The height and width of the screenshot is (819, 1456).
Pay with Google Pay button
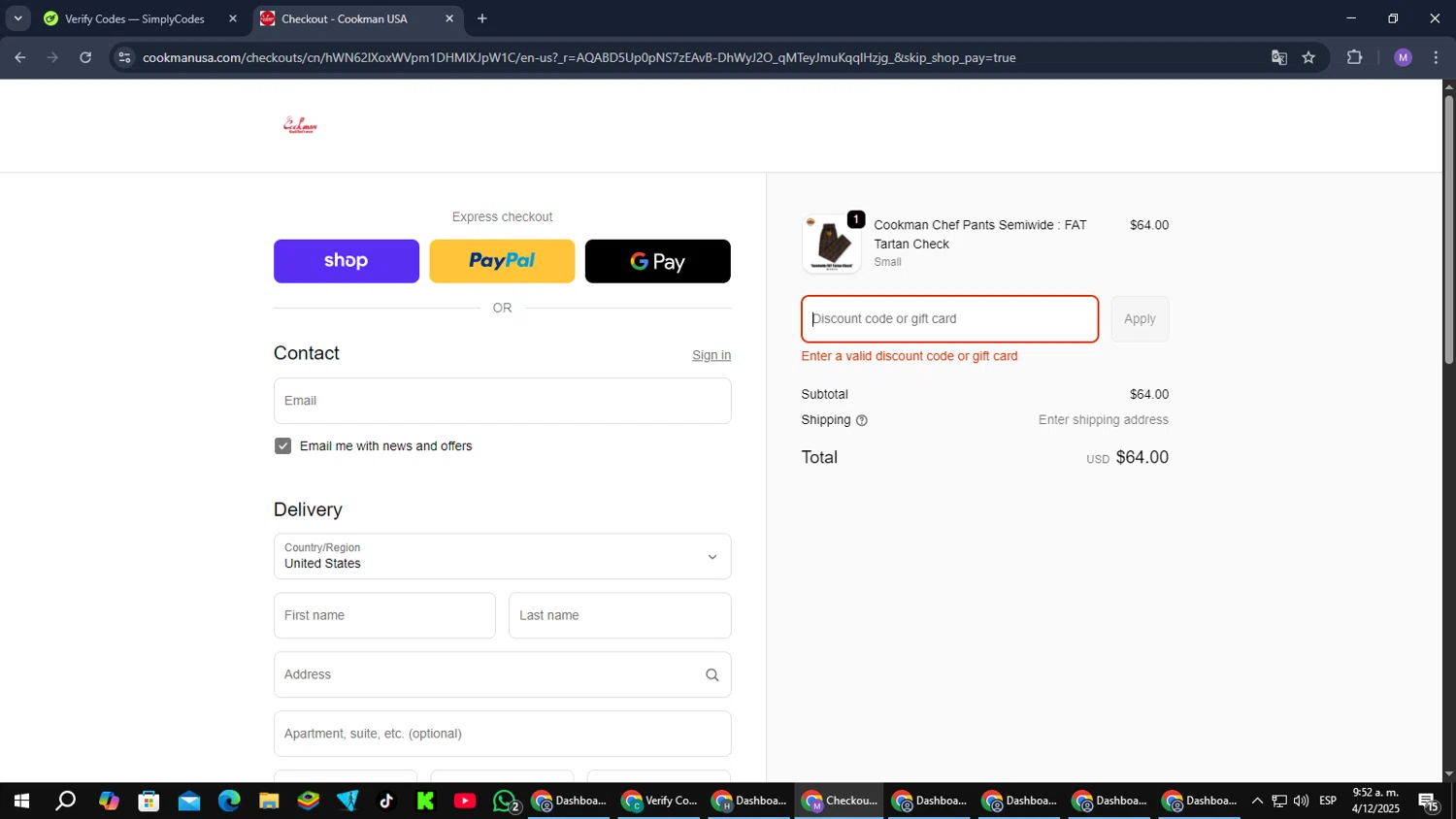658,261
